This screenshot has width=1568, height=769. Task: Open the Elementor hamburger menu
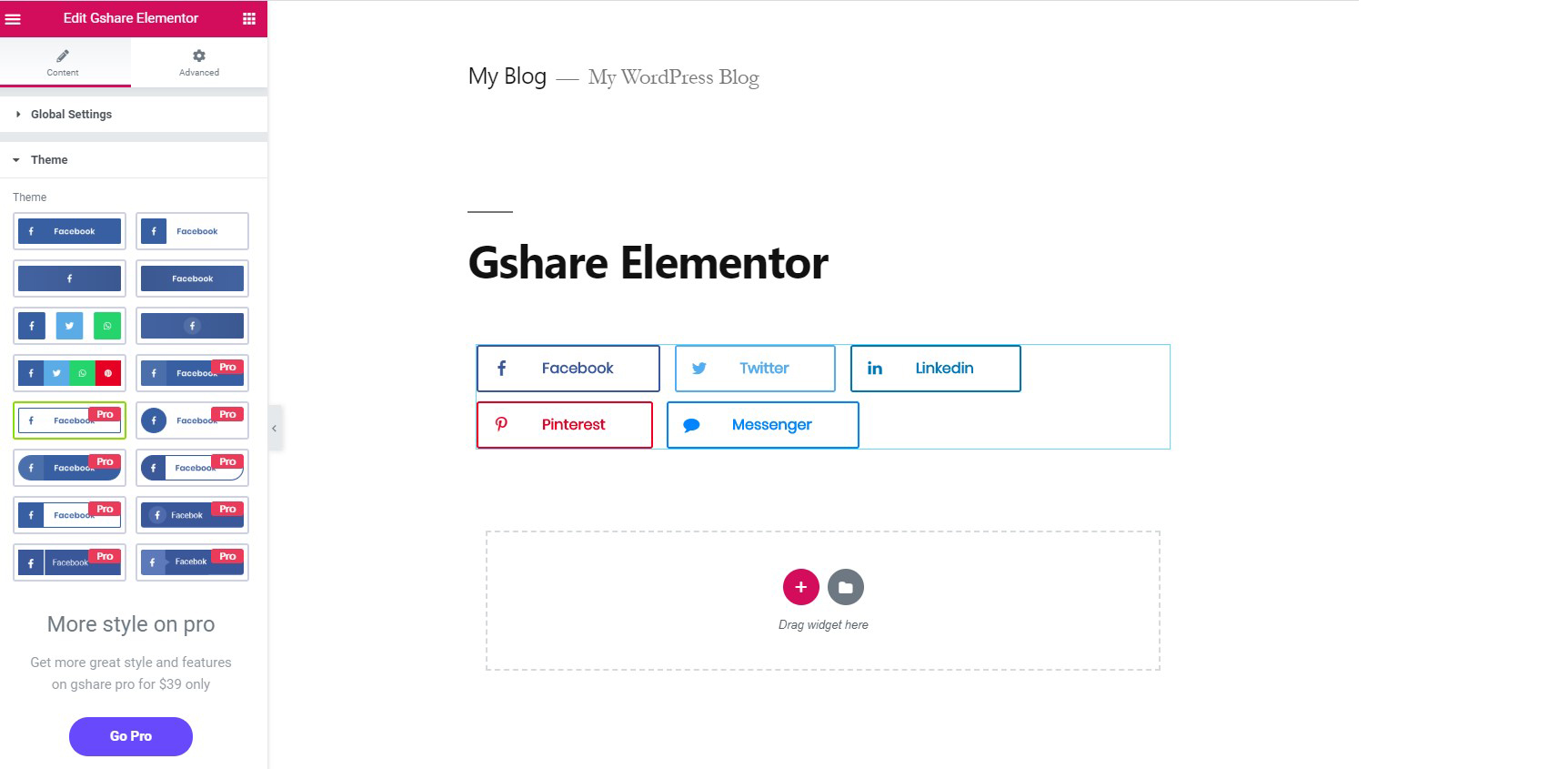click(x=14, y=18)
